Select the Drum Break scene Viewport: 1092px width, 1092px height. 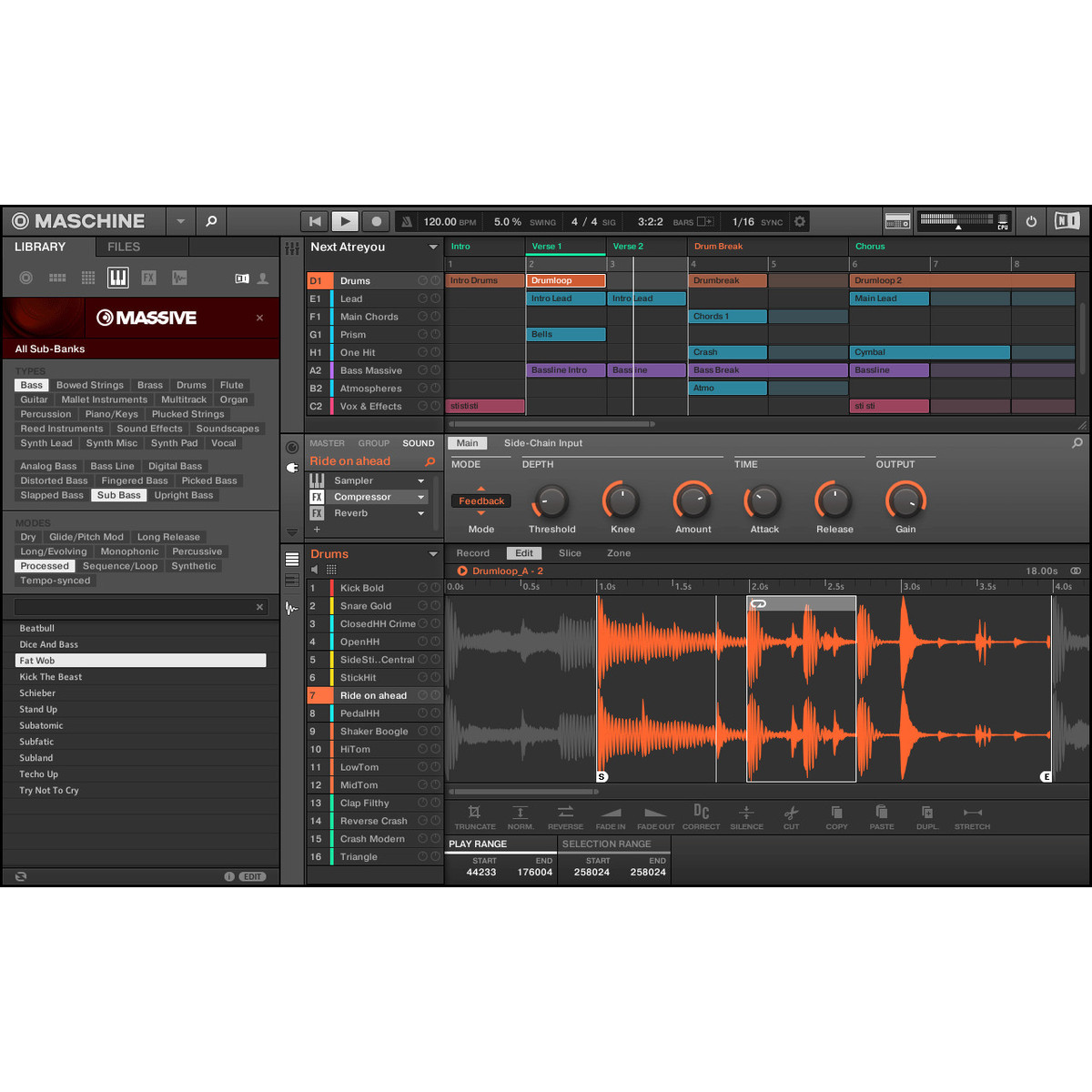coord(718,247)
